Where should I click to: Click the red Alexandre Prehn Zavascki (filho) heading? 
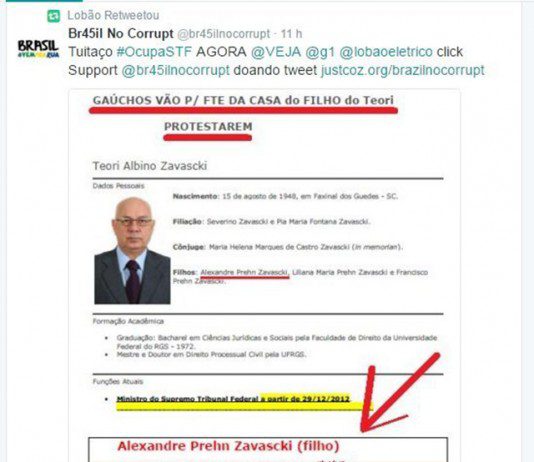pyautogui.click(x=228, y=446)
